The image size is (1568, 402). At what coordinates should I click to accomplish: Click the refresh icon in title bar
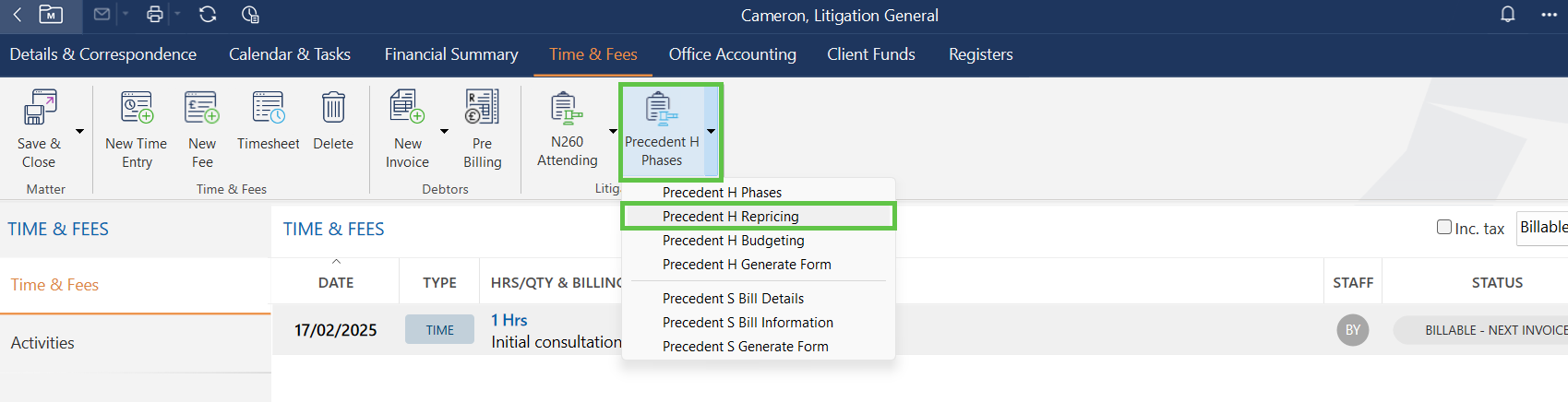tap(208, 15)
